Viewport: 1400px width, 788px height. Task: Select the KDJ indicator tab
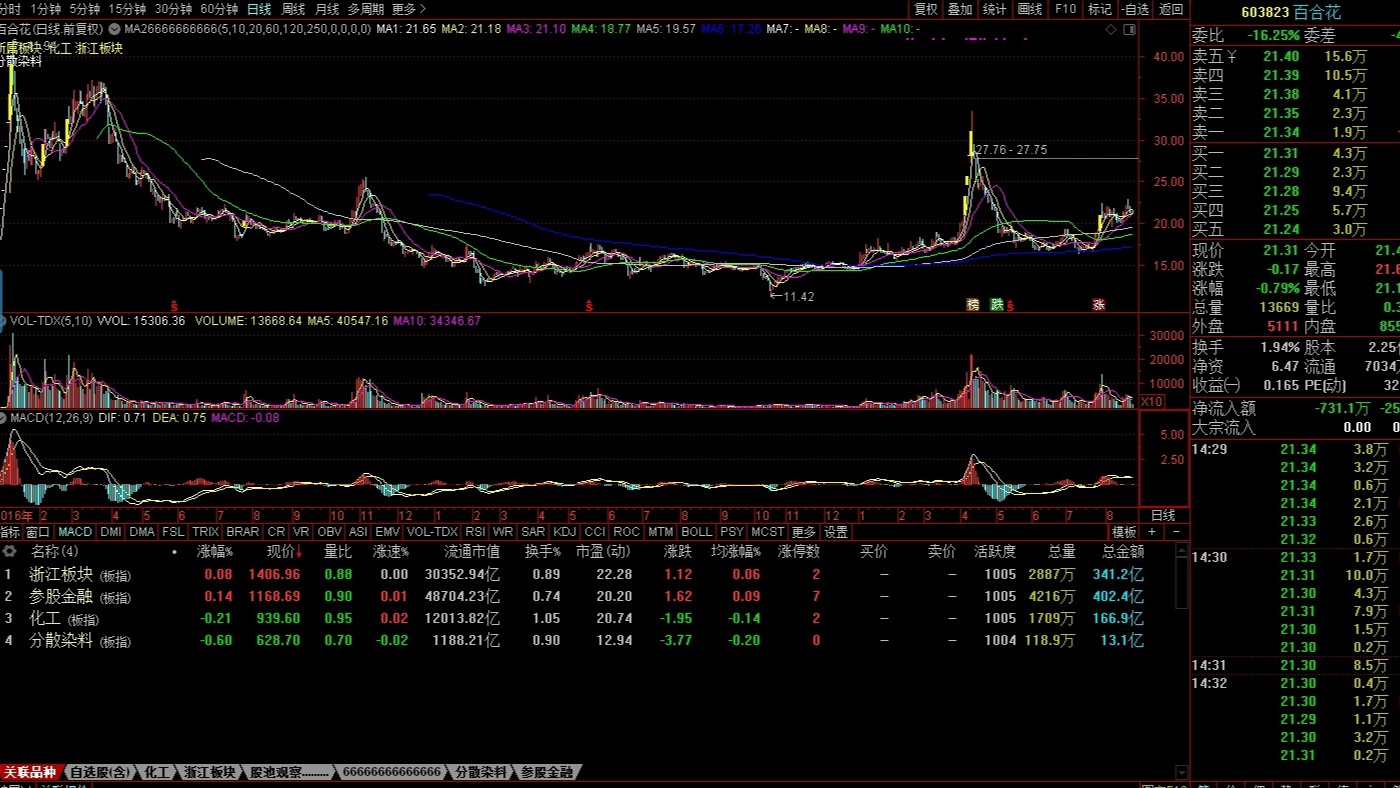pyautogui.click(x=565, y=532)
